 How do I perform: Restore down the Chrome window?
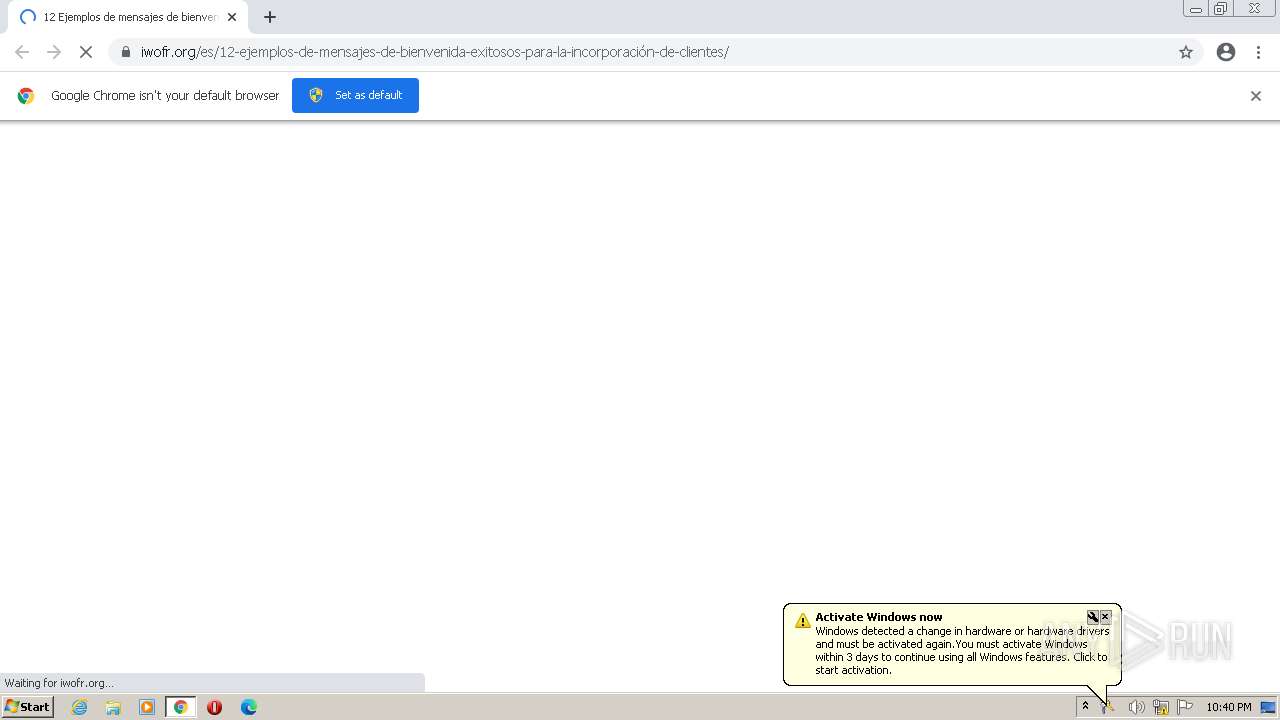1221,9
